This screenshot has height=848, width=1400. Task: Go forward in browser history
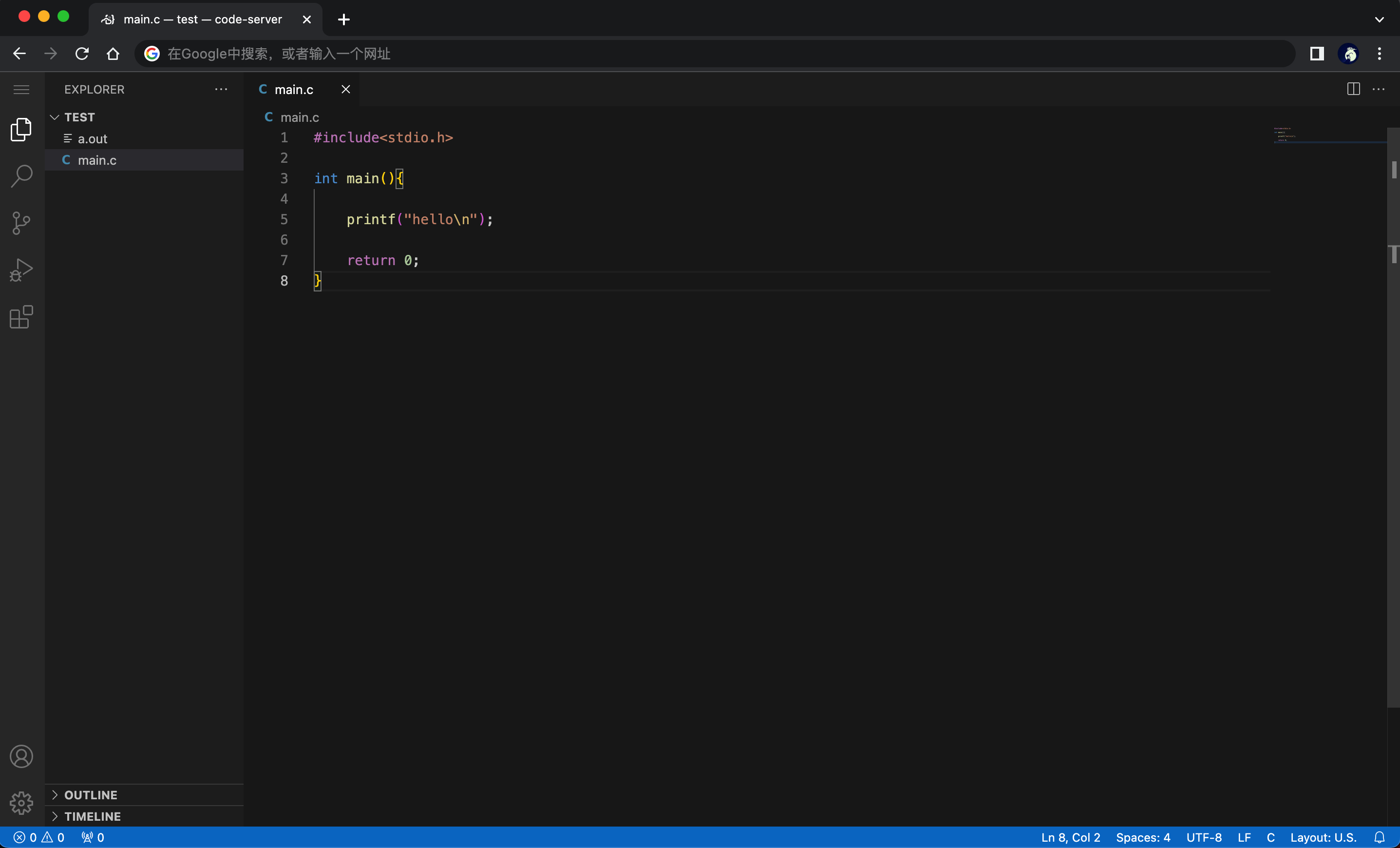pos(51,54)
